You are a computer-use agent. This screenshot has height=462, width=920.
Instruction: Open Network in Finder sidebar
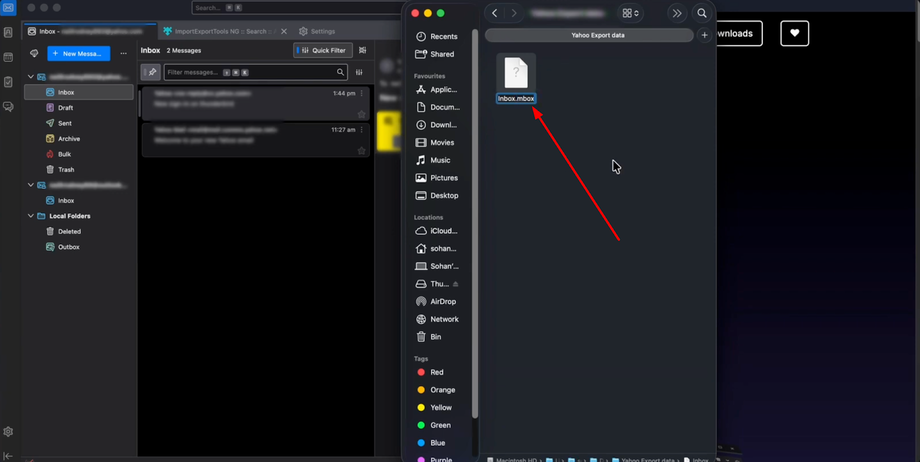tap(437, 319)
